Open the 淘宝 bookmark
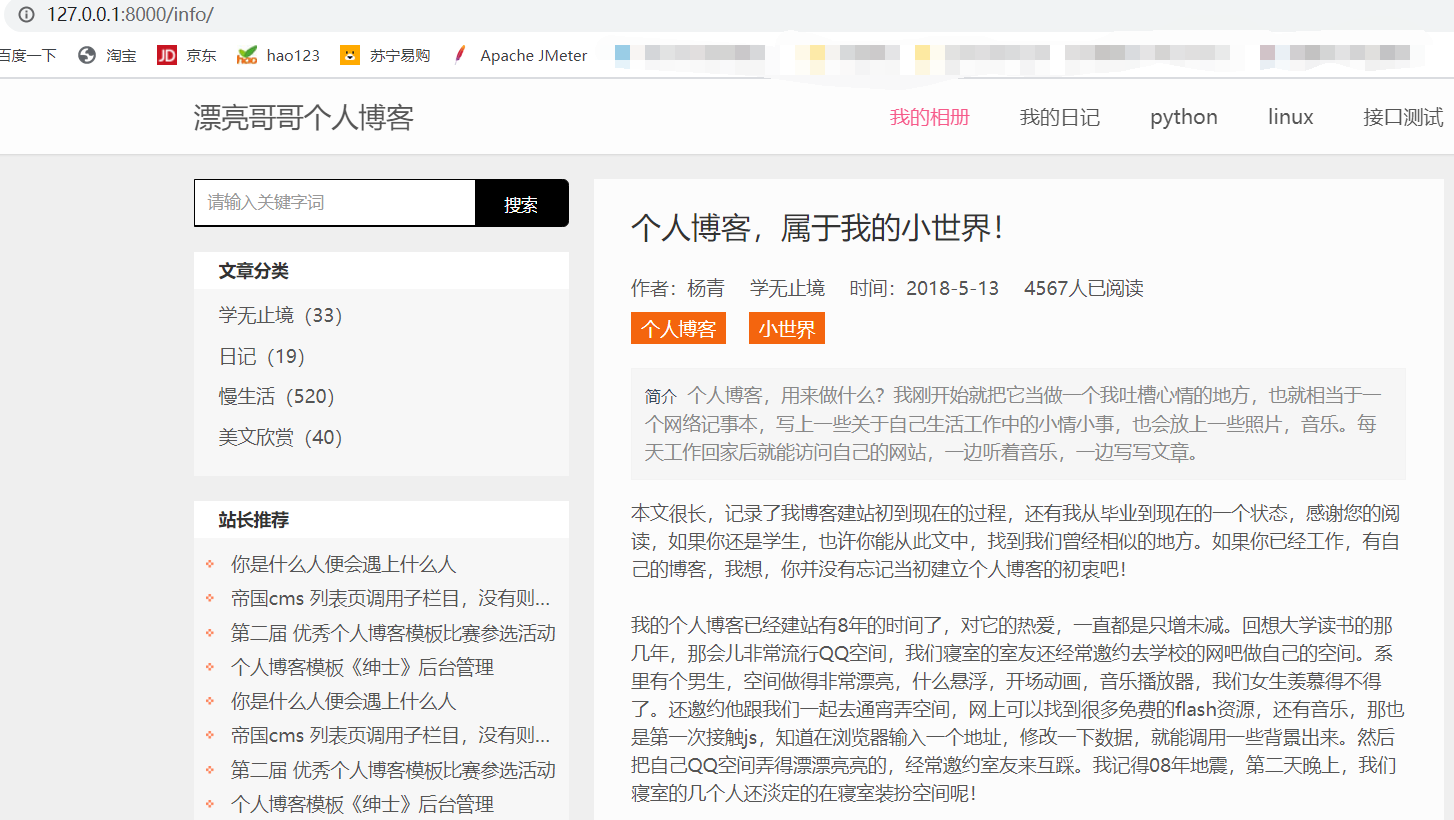Viewport: 1454px width, 820px height. point(107,56)
